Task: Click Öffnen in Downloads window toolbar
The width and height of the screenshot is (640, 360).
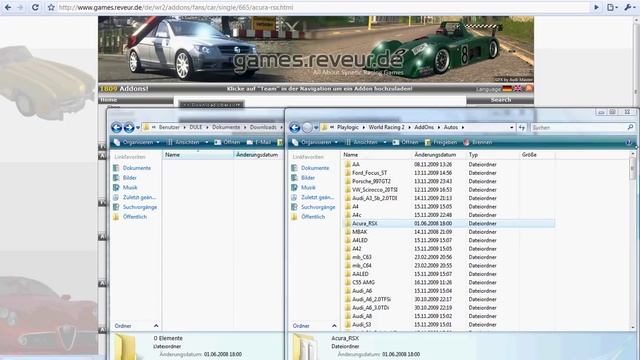Action: [227, 142]
